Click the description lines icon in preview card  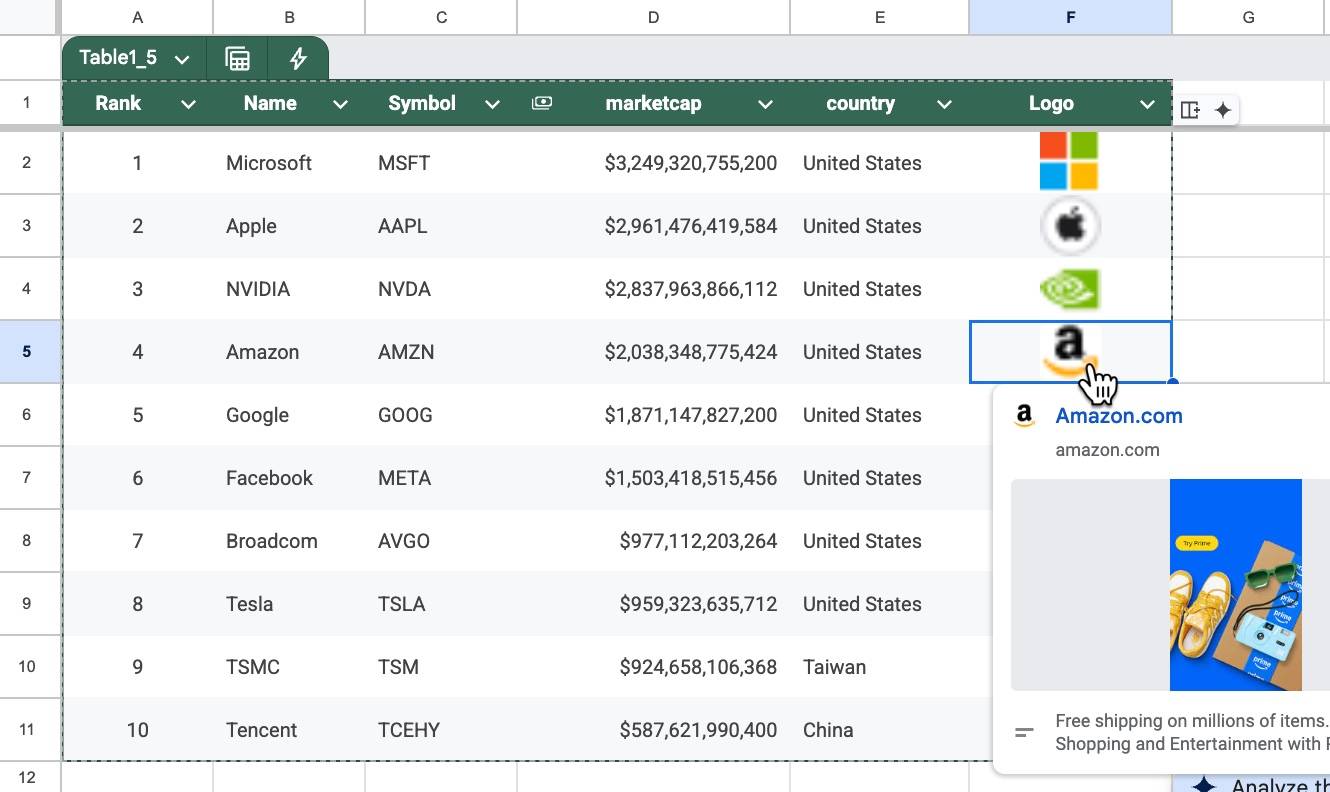pos(1024,732)
